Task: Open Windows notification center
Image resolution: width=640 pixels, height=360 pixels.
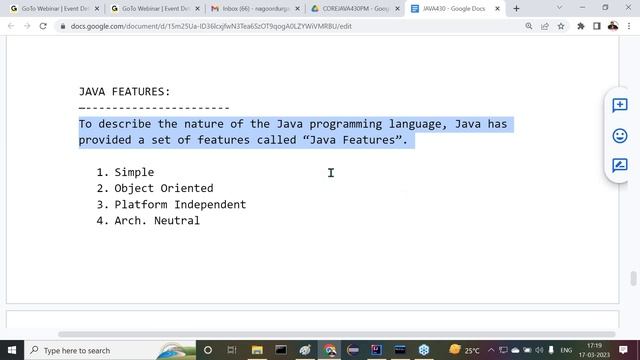Action: pos(623,350)
